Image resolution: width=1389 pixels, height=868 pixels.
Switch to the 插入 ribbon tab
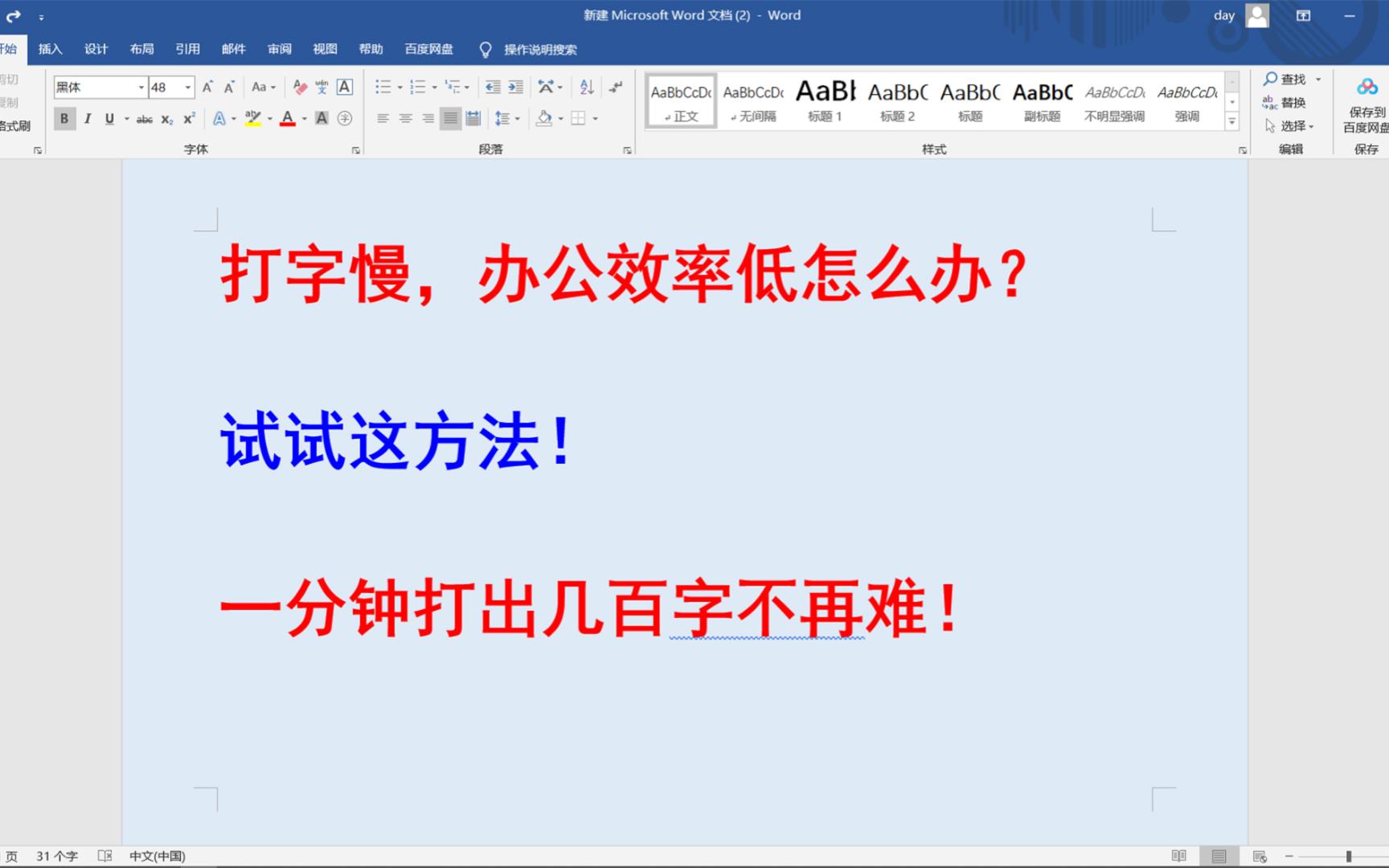50,49
